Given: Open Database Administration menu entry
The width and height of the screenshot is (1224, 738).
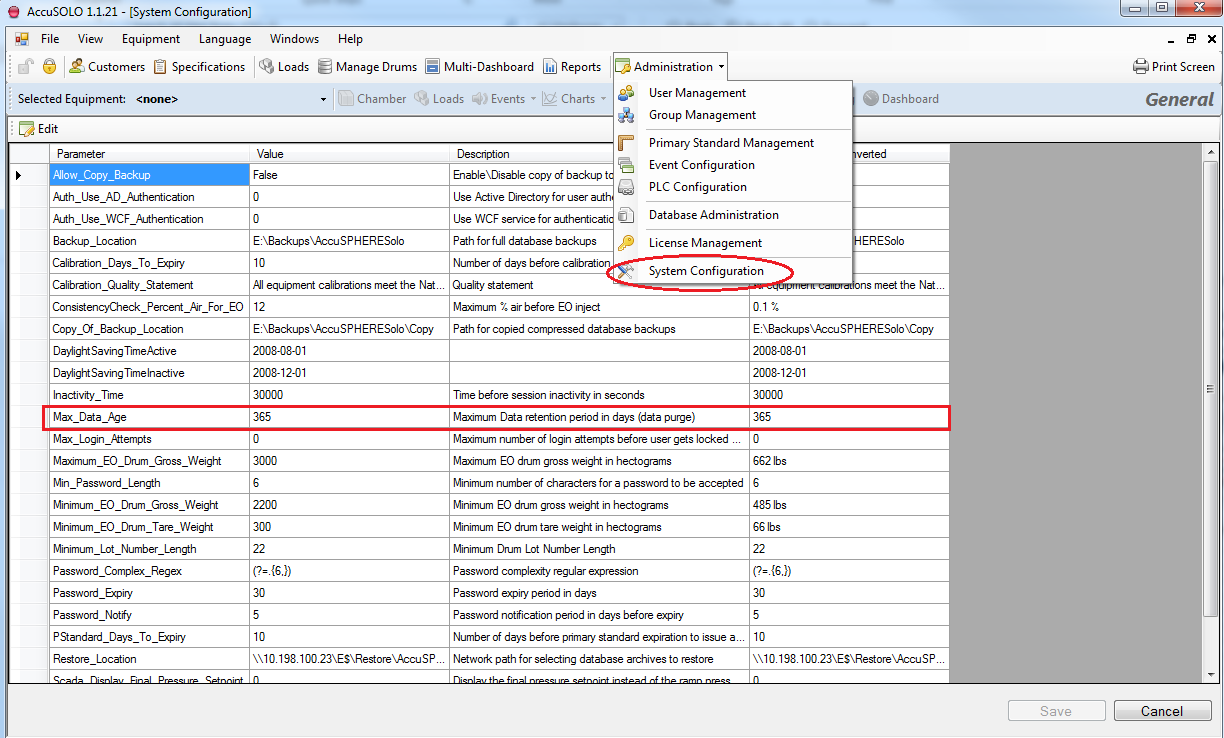Looking at the screenshot, I should tap(713, 215).
